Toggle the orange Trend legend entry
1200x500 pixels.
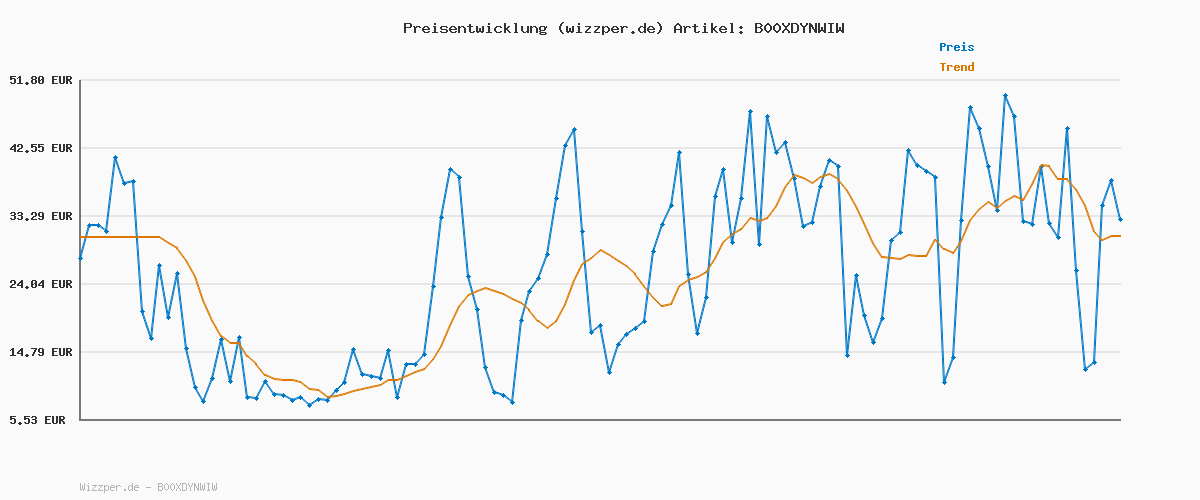coord(956,68)
